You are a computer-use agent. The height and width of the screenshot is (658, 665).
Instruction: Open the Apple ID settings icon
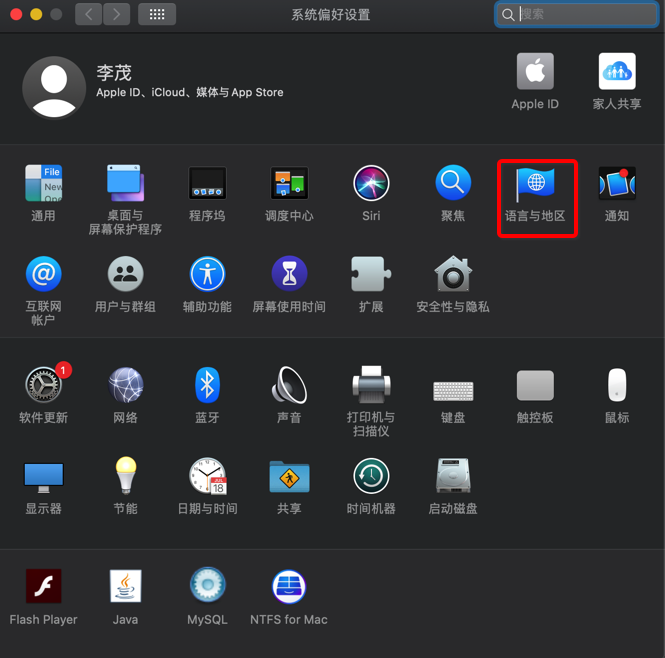click(x=535, y=71)
